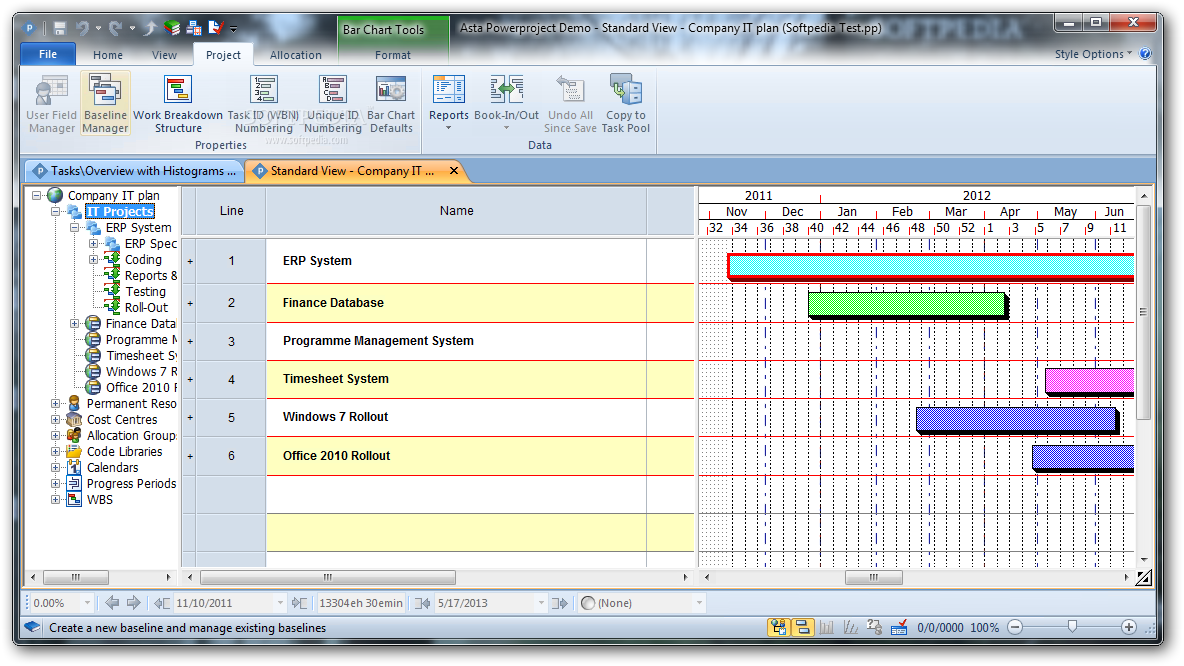Click zoom out minus button in status bar
Viewport: 1184px width, 666px height.
pyautogui.click(x=1016, y=627)
